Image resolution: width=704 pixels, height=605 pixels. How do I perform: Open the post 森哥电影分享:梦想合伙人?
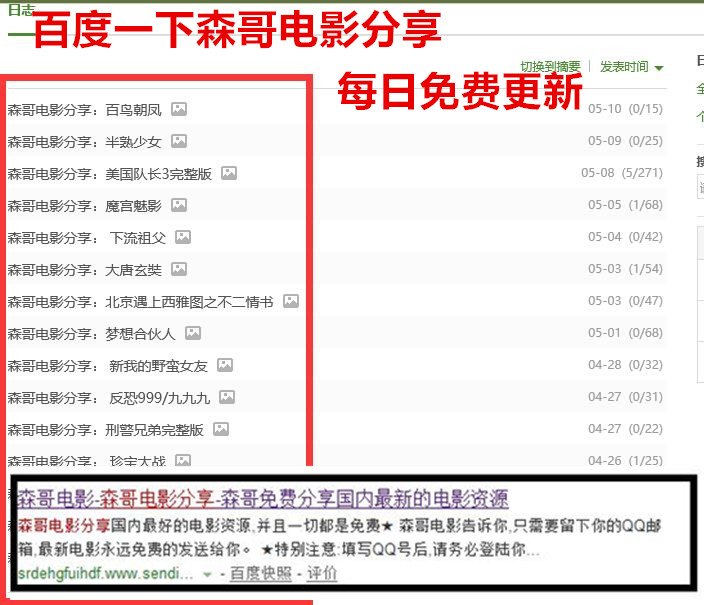(x=92, y=334)
